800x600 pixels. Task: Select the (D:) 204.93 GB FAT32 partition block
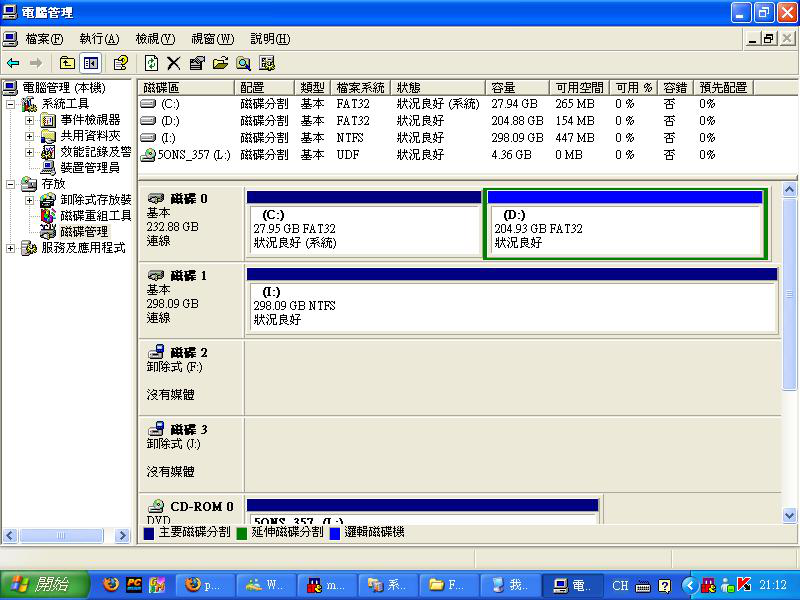(x=625, y=224)
